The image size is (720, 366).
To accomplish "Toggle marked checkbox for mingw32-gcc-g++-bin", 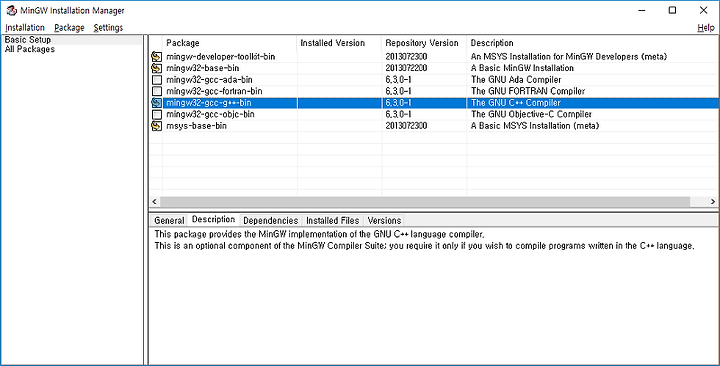I will click(157, 103).
